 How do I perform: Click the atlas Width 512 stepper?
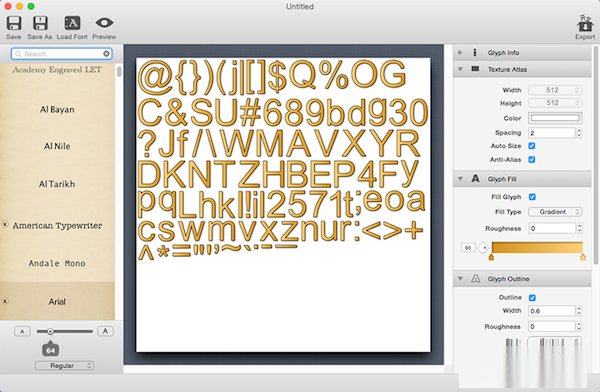pyautogui.click(x=577, y=90)
